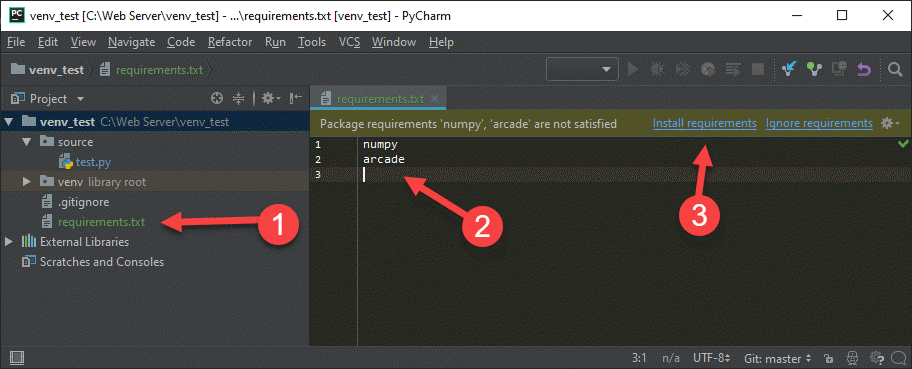Open the VCS menu
Viewport: 912px width, 369px height.
pyautogui.click(x=350, y=42)
